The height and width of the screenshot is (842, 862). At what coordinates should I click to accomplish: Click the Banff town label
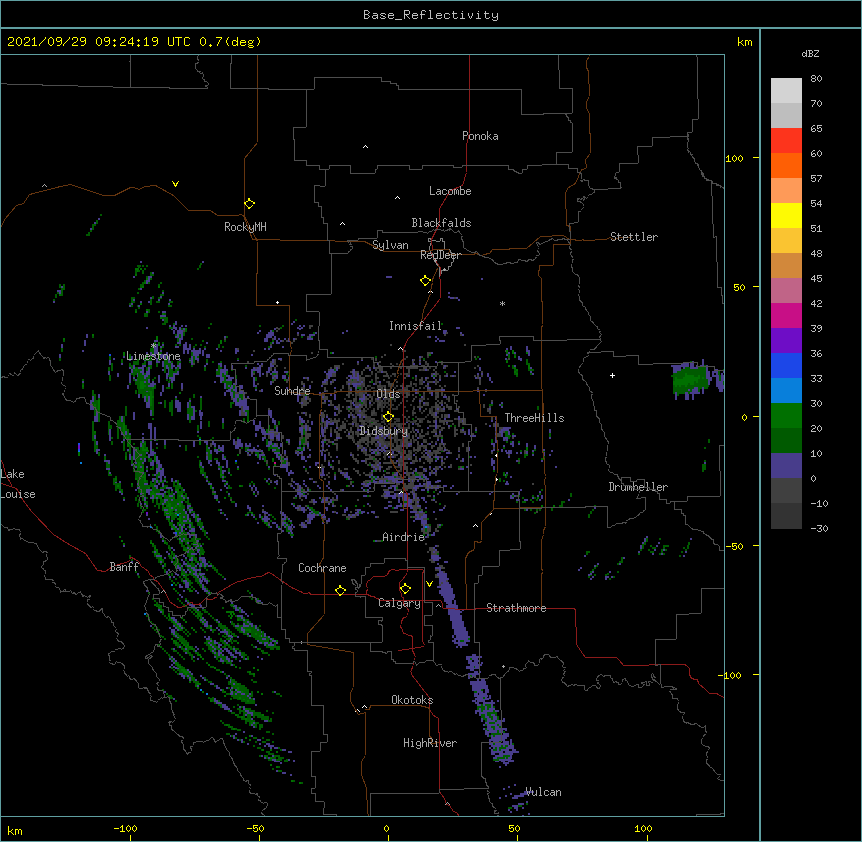pyautogui.click(x=124, y=567)
